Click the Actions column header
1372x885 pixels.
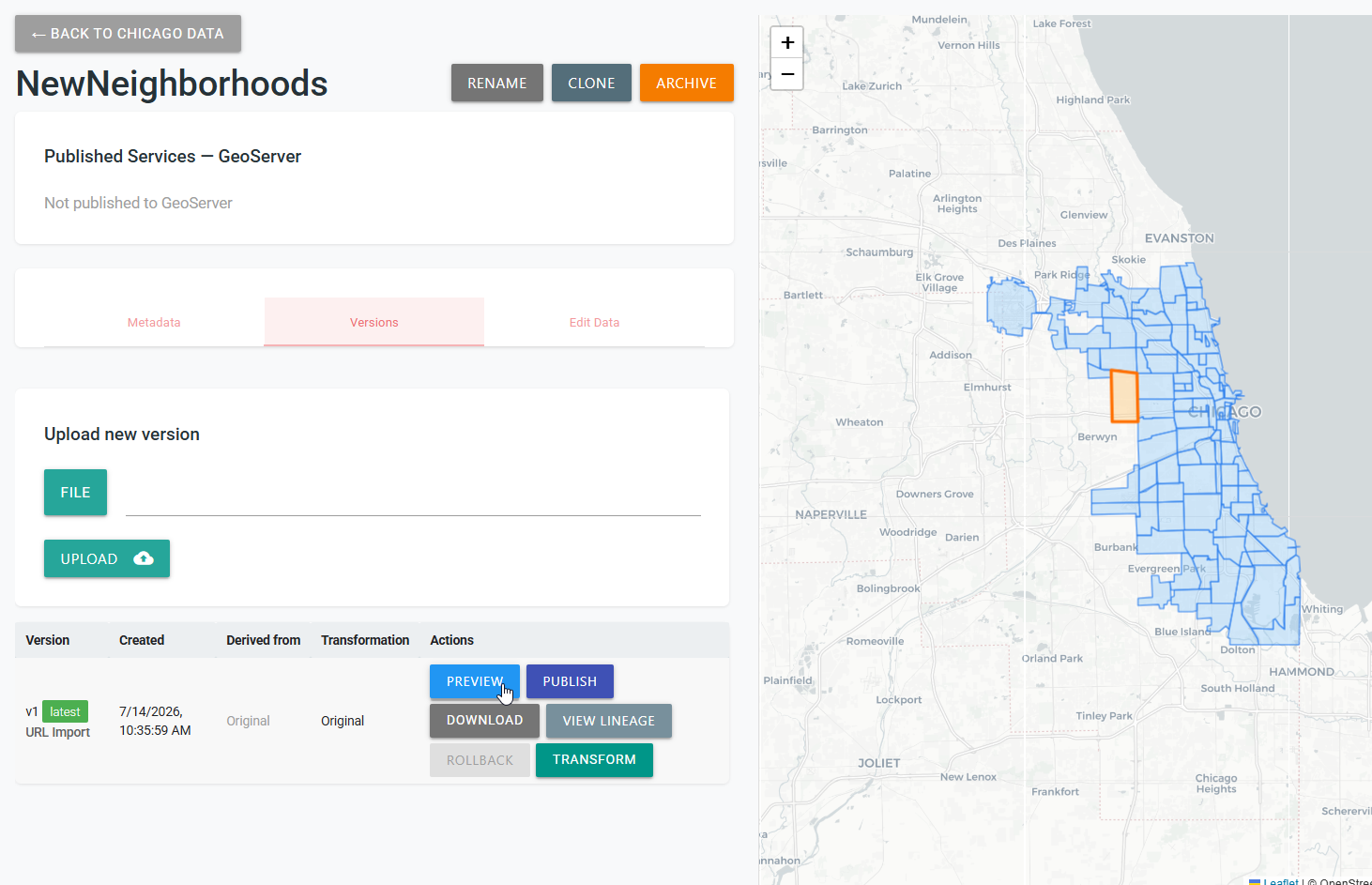451,640
